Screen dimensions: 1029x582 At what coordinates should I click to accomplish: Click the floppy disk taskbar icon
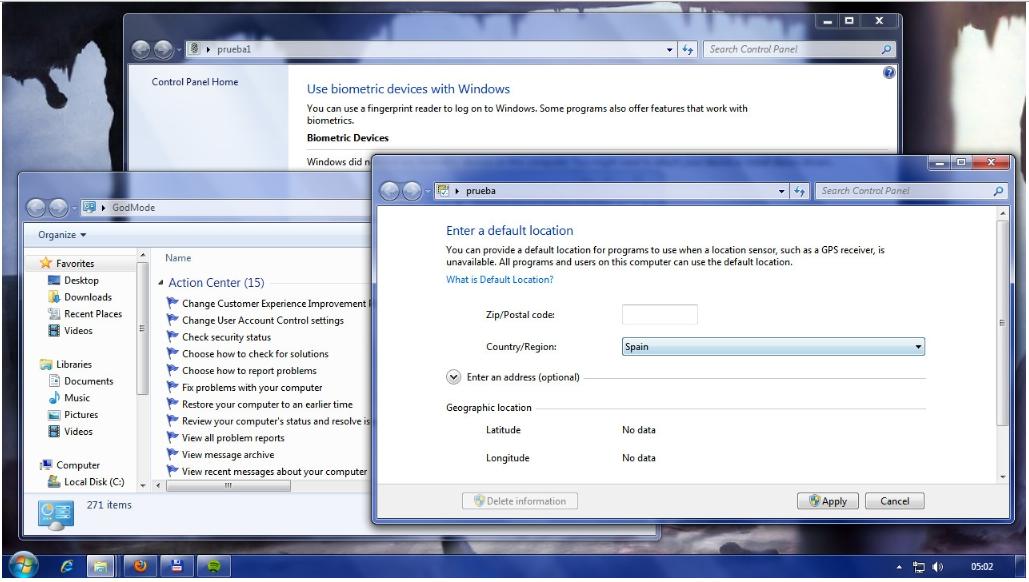pyautogui.click(x=176, y=566)
